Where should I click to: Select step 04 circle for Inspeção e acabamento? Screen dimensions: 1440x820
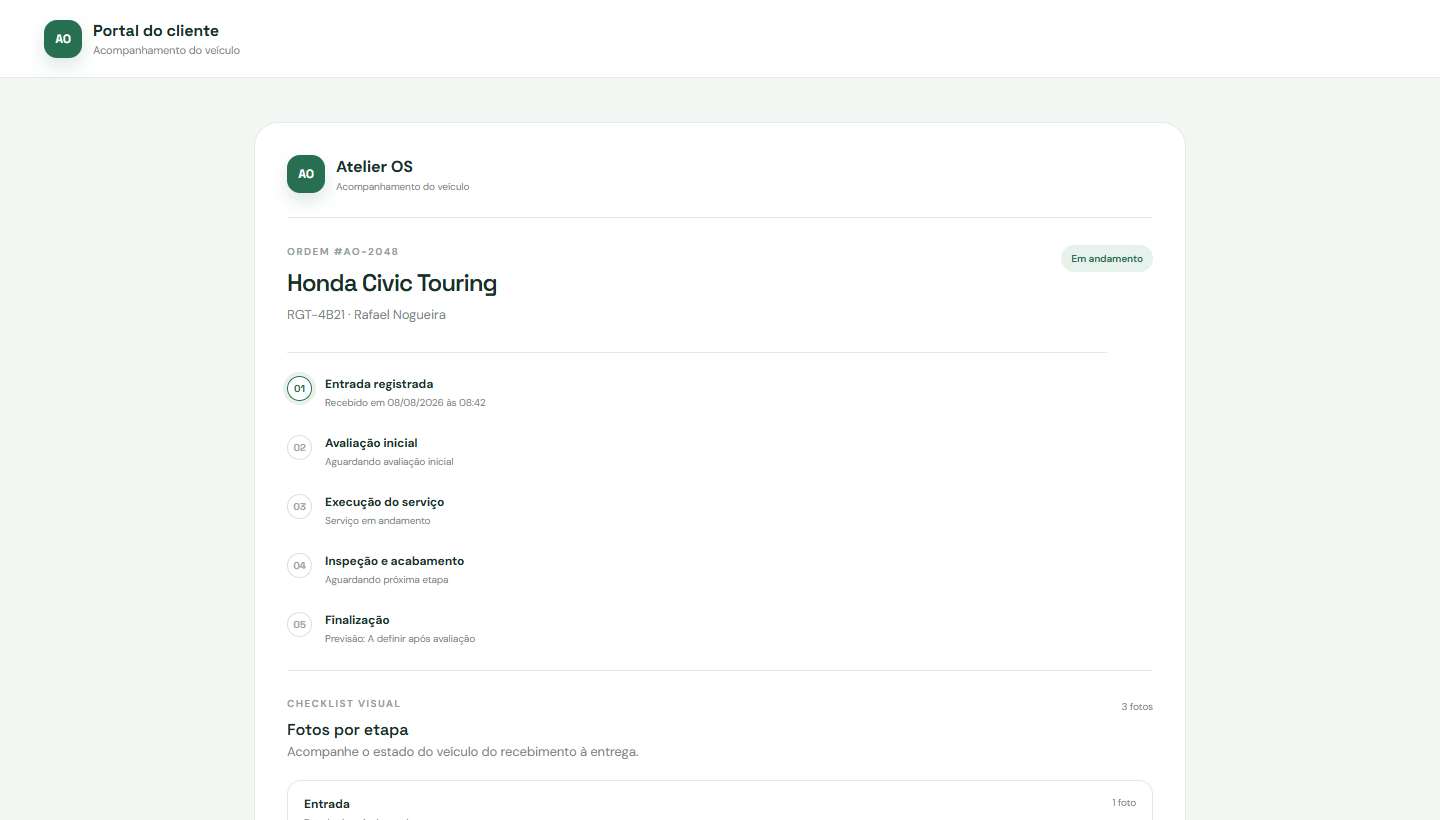[x=300, y=565]
